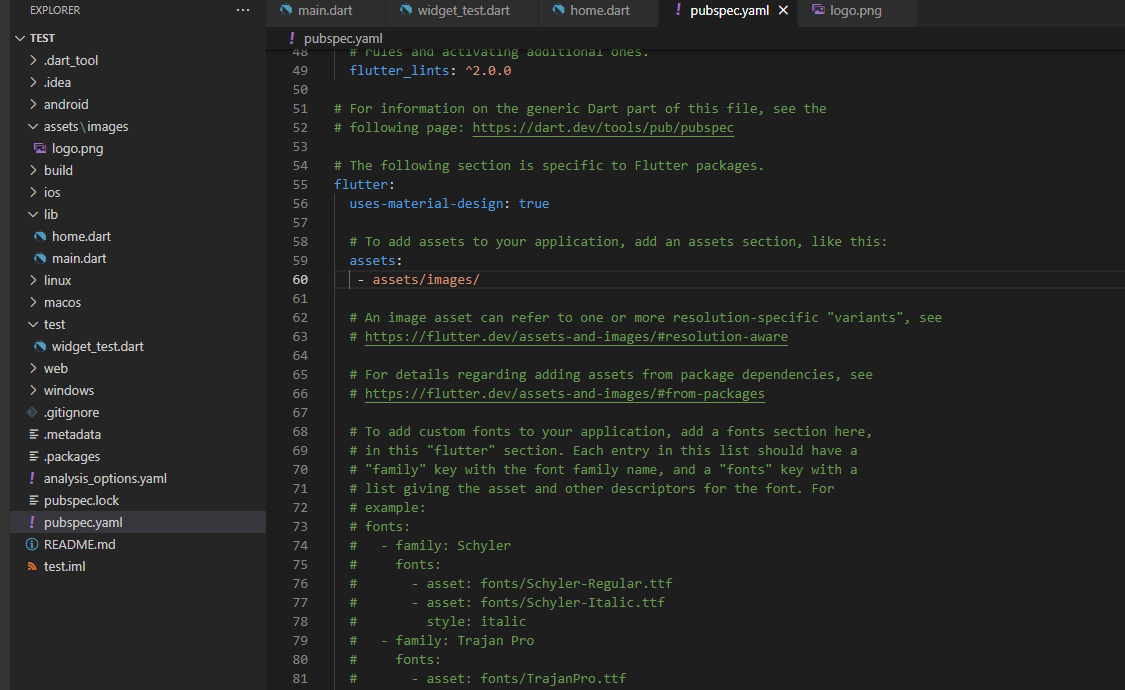Open analysis_options.yaml file
This screenshot has height=690, width=1125.
pyautogui.click(x=105, y=478)
